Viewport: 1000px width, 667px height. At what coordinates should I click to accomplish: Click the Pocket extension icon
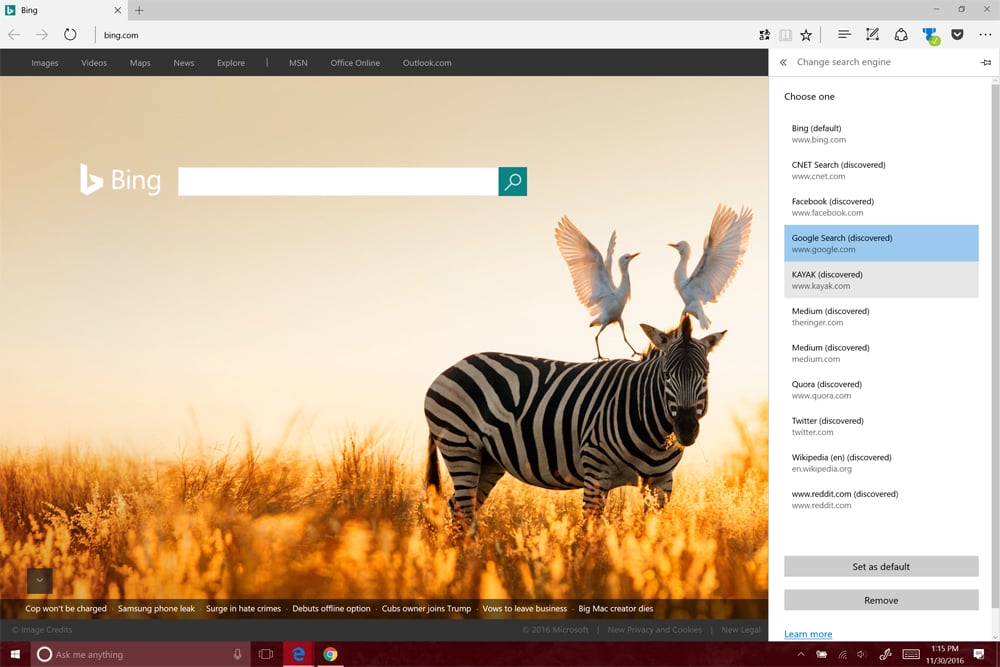point(957,34)
